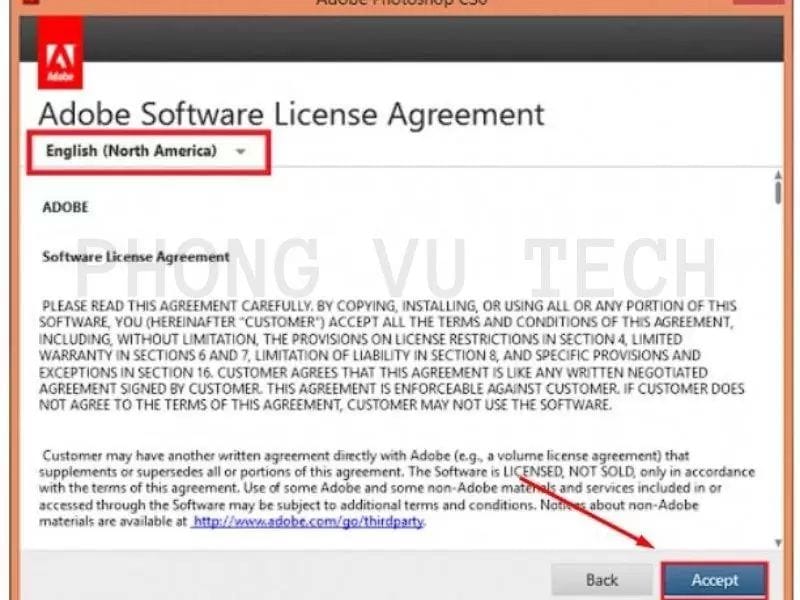
Task: Open the adobe.com/go/thirdparty link
Action: pos(309,521)
